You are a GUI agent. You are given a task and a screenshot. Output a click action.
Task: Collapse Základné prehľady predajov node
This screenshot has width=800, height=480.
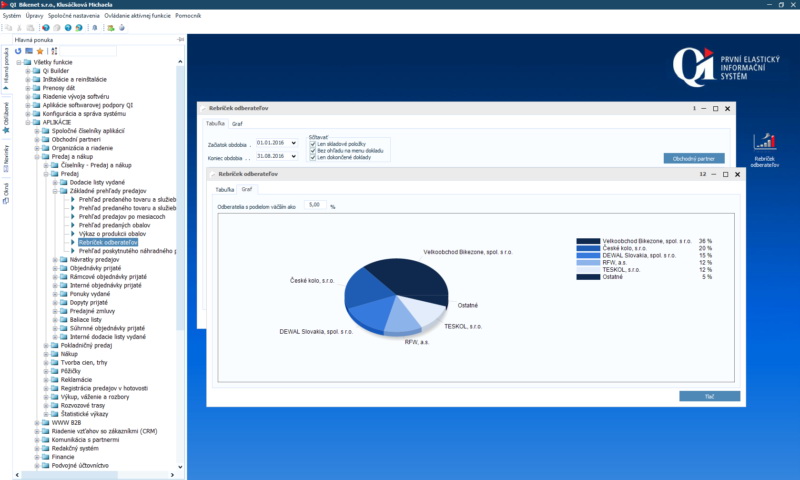point(55,191)
